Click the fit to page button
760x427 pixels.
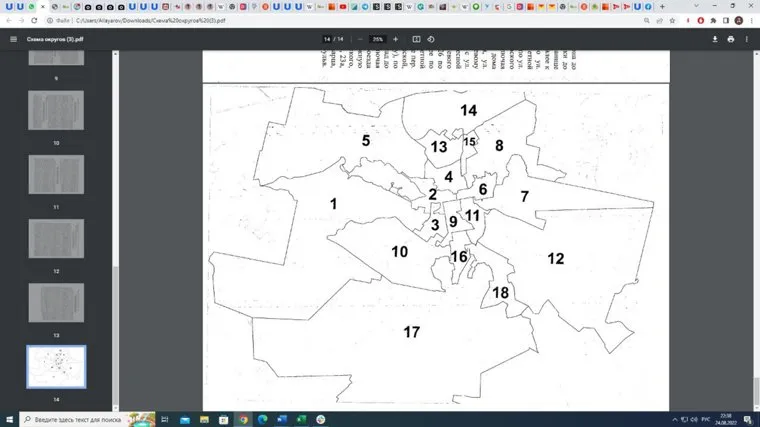417,39
